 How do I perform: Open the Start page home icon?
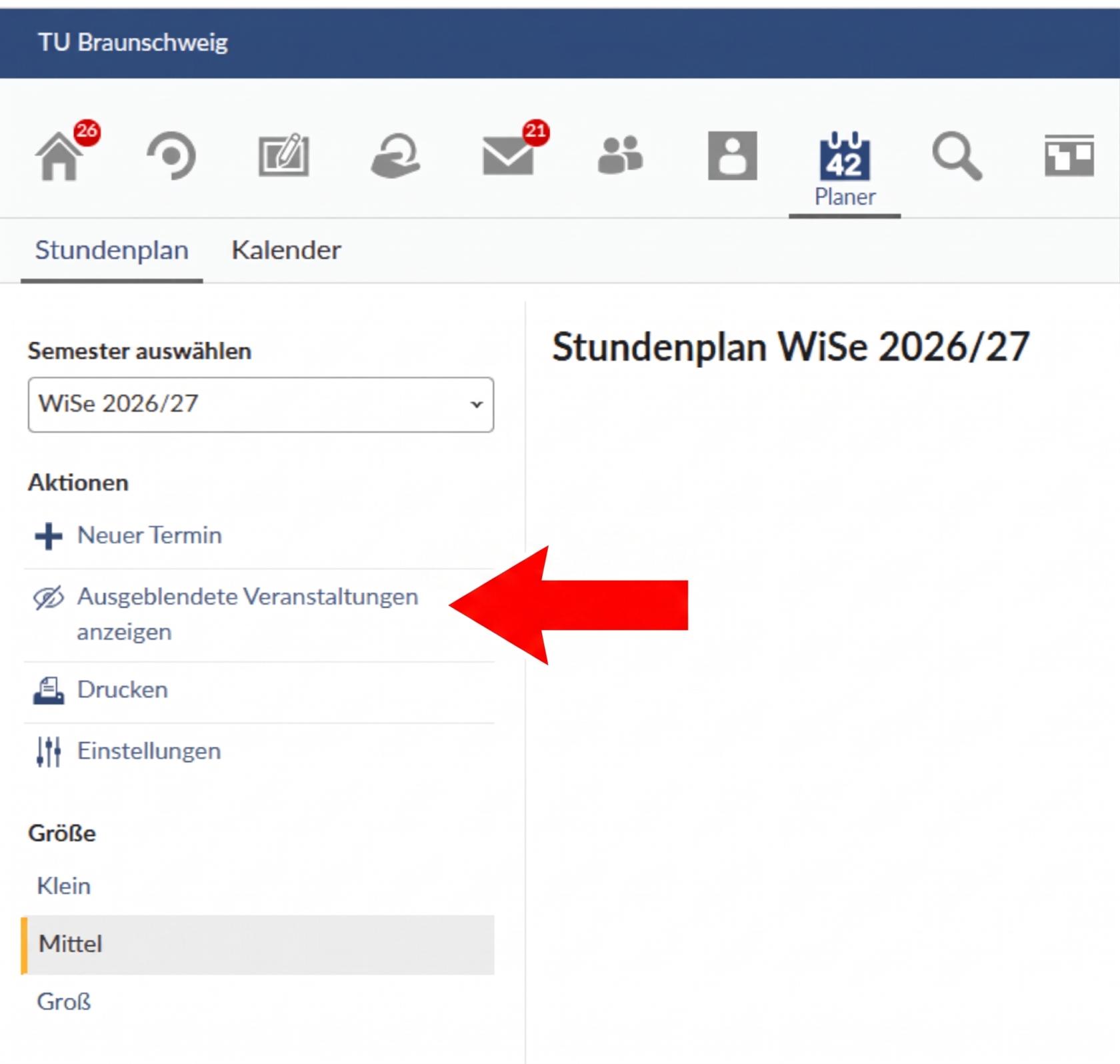click(59, 156)
